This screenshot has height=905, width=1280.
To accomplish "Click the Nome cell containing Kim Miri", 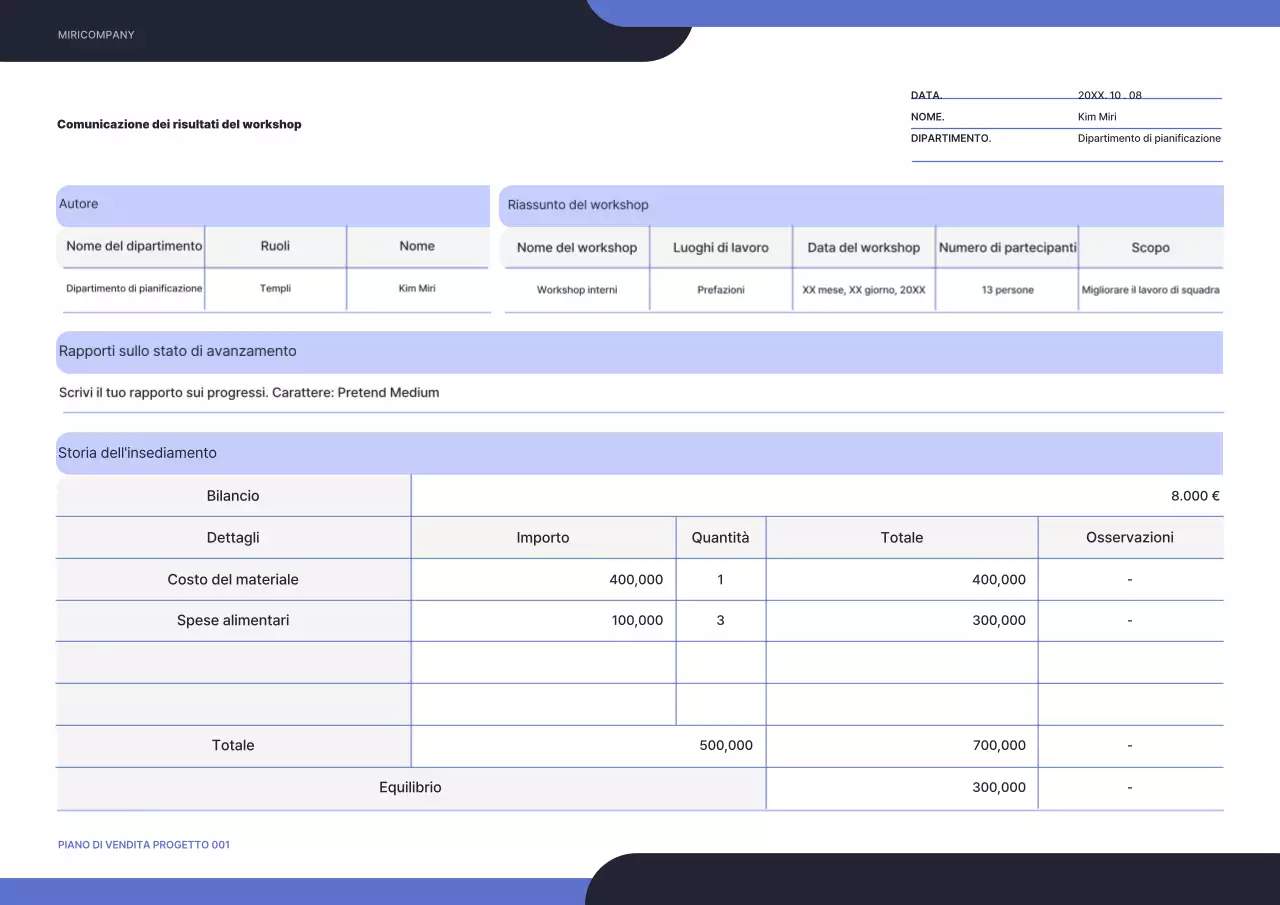I will 418,288.
